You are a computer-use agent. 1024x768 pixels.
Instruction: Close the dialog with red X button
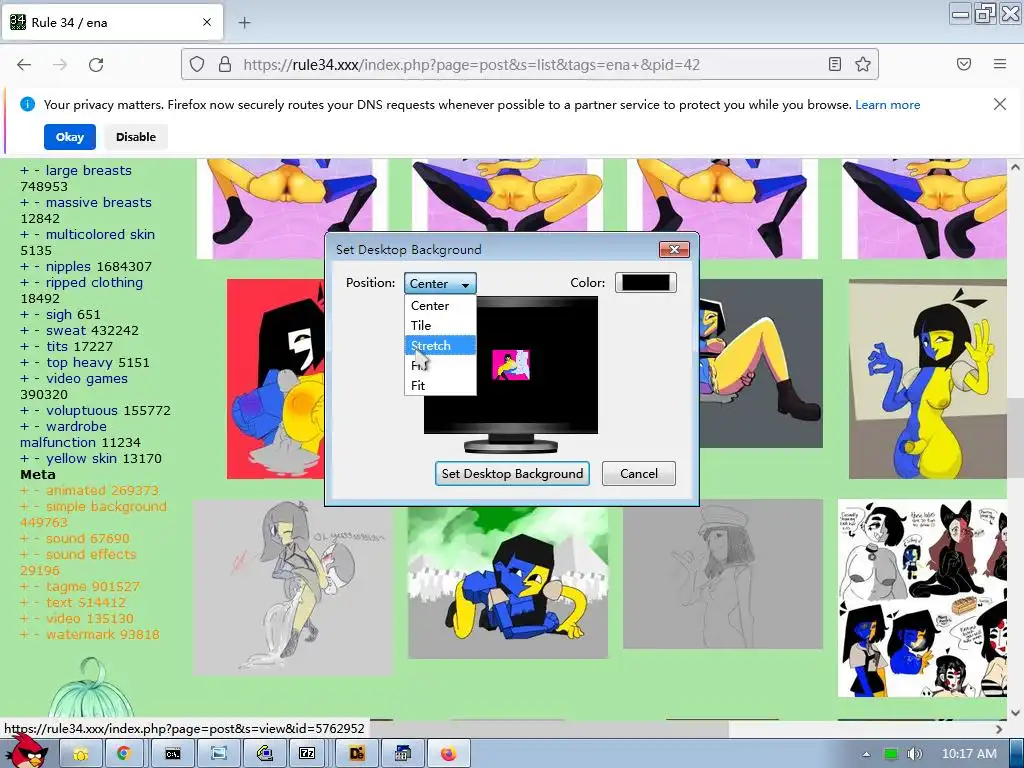[674, 249]
